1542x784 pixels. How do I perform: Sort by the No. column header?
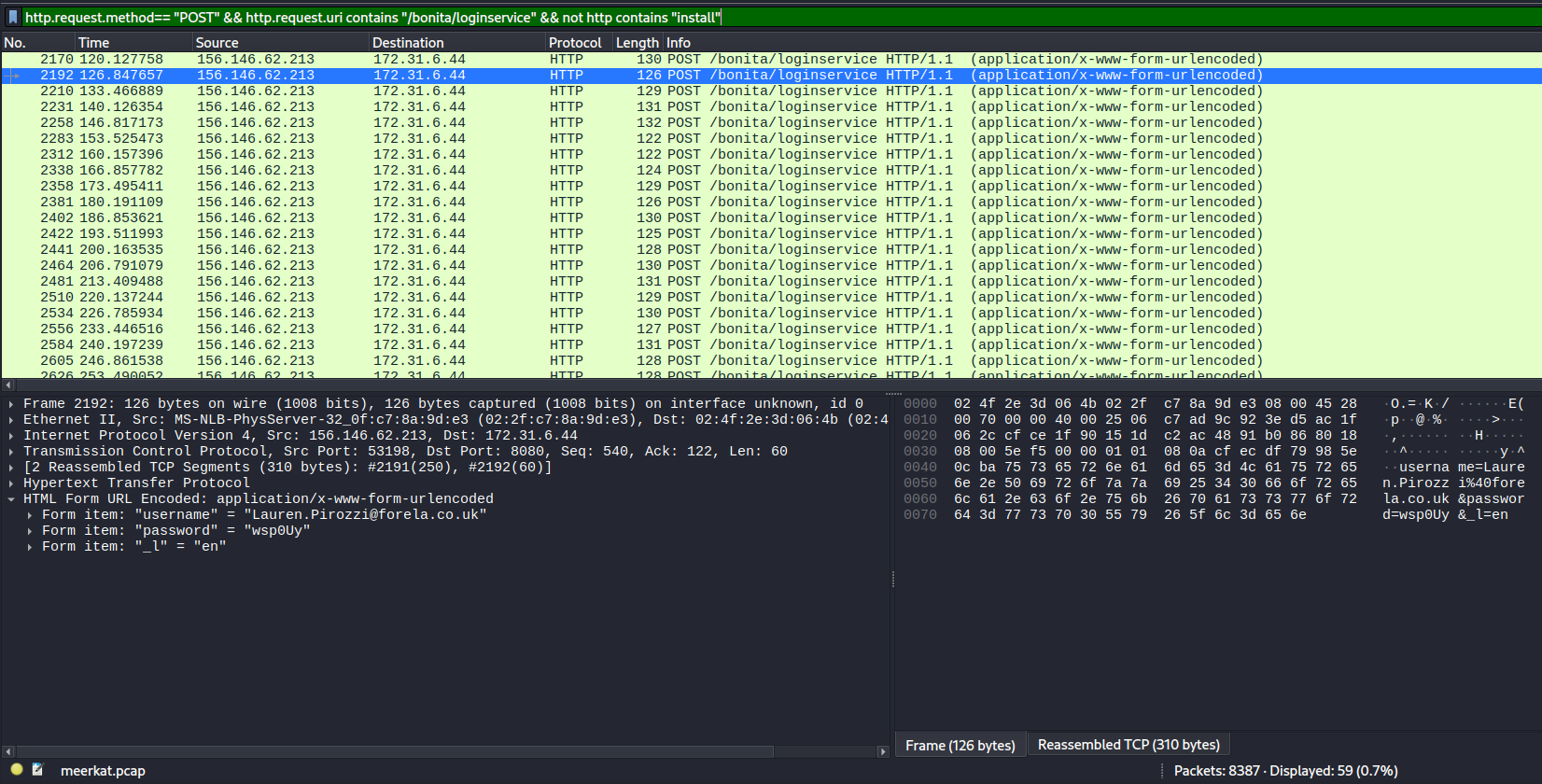[37, 43]
